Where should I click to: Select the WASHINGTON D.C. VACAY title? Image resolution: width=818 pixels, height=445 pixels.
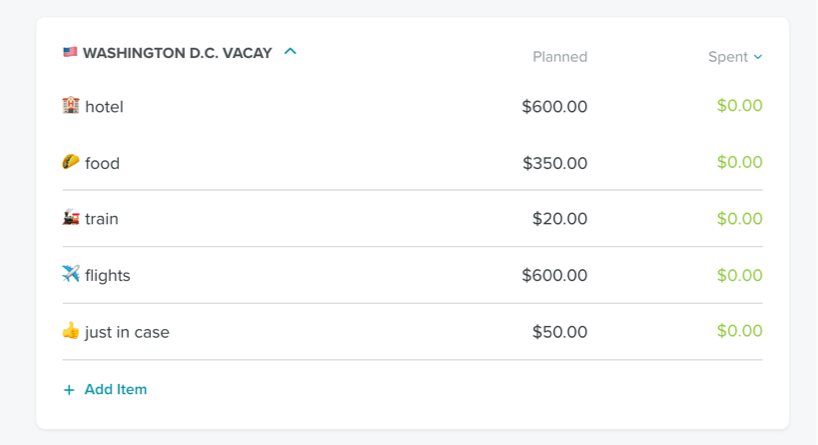[177, 53]
